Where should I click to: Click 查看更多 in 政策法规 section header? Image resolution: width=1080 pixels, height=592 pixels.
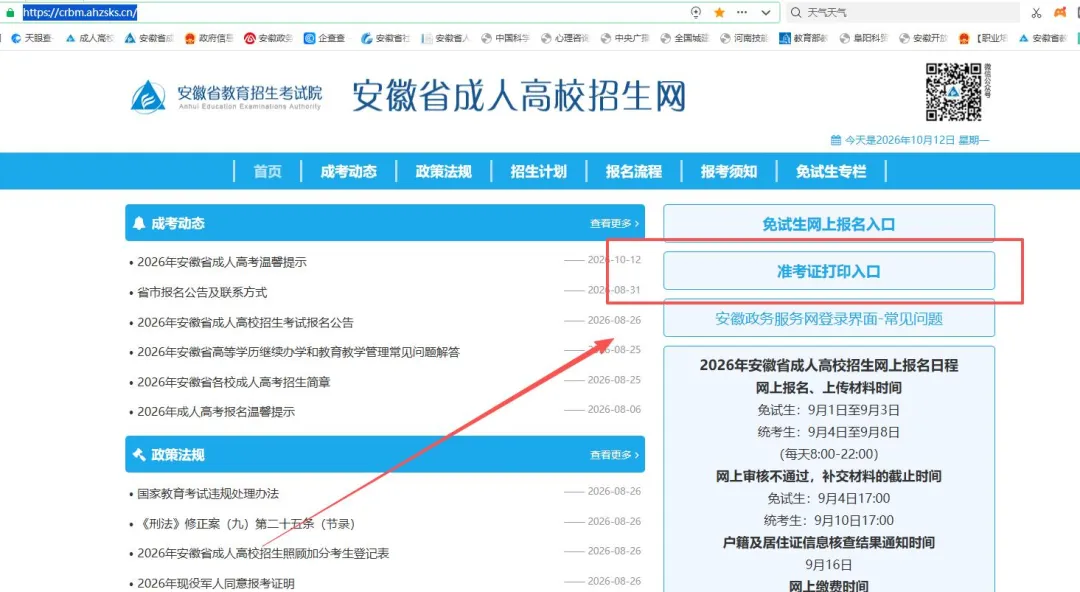614,455
